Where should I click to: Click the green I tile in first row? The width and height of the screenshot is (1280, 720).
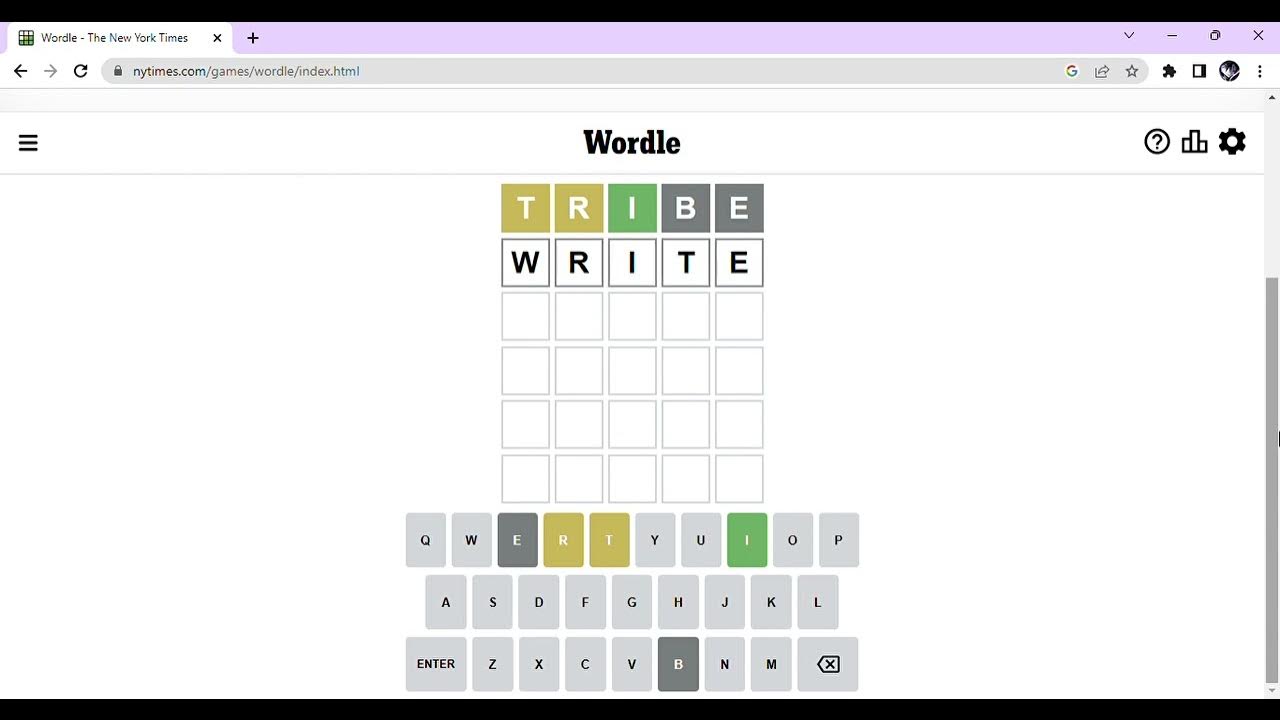click(632, 208)
